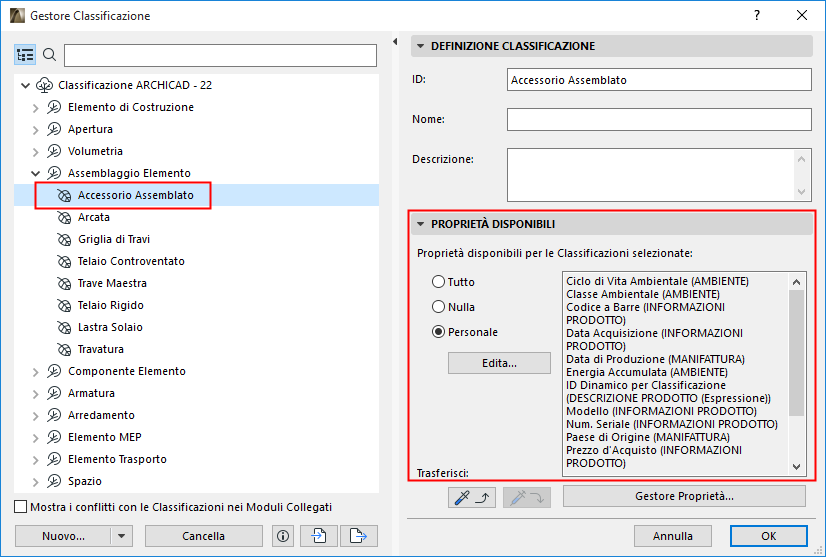Select the Personale radio button
826x557 pixels.
point(438,332)
